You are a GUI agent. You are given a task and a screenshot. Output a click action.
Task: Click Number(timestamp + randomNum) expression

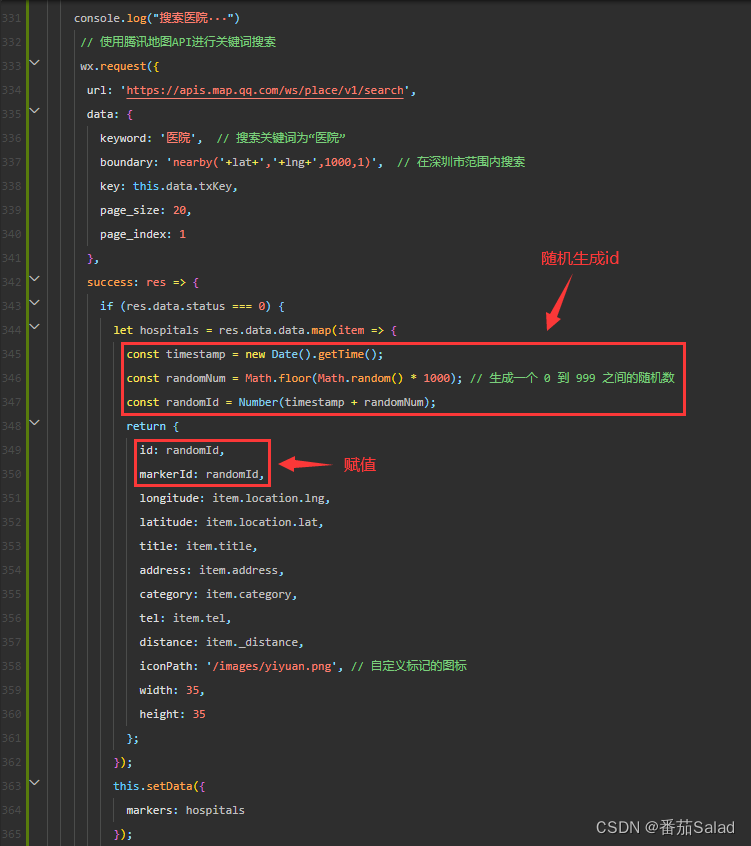(334, 402)
